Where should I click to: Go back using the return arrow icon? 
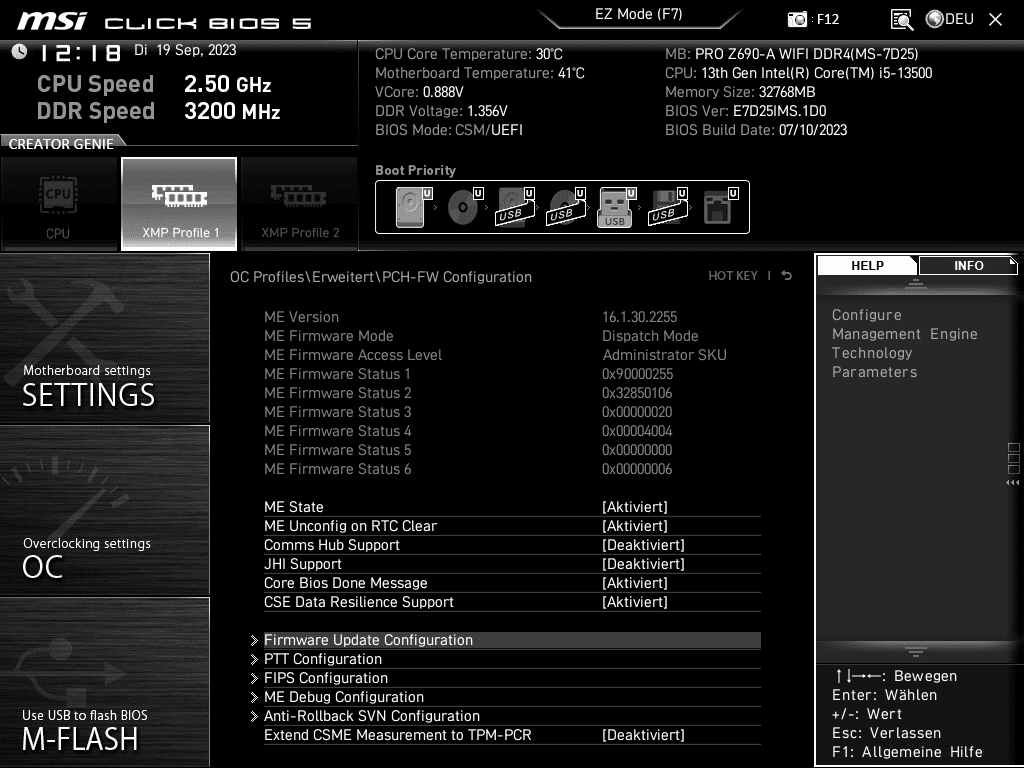787,276
